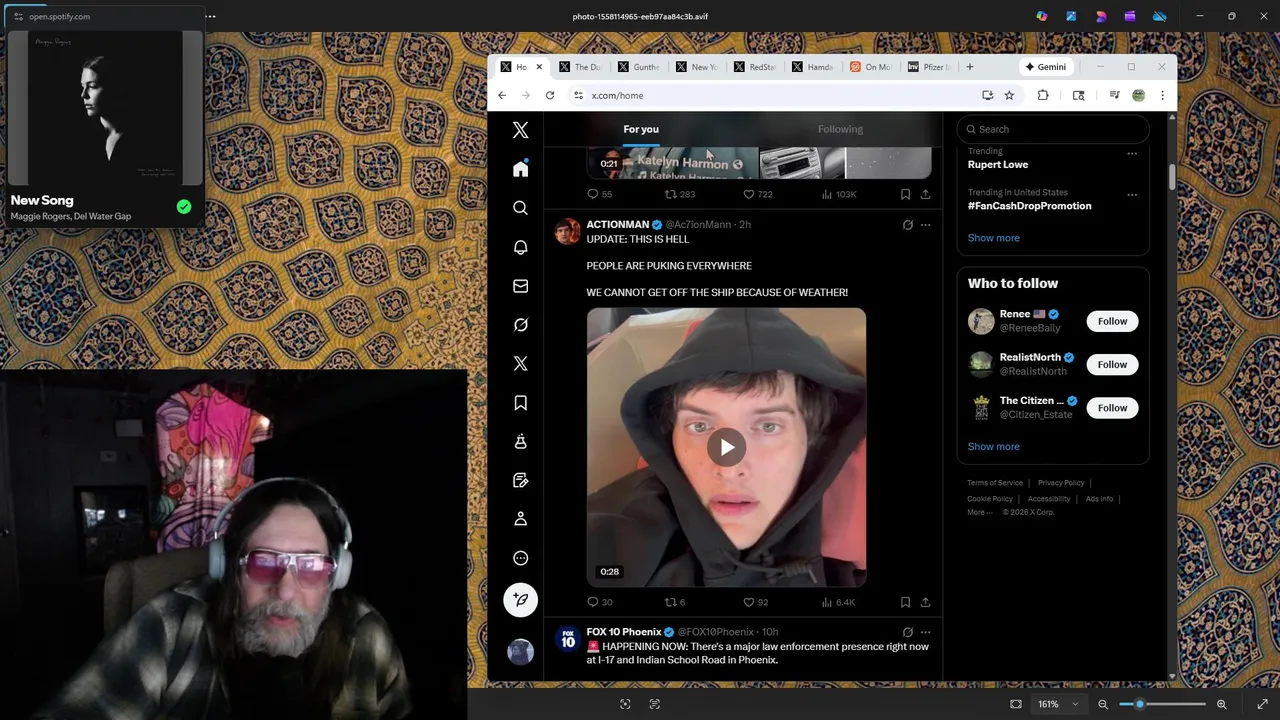The width and height of the screenshot is (1280, 720).
Task: Open the Hamda browser tab
Action: (x=813, y=67)
